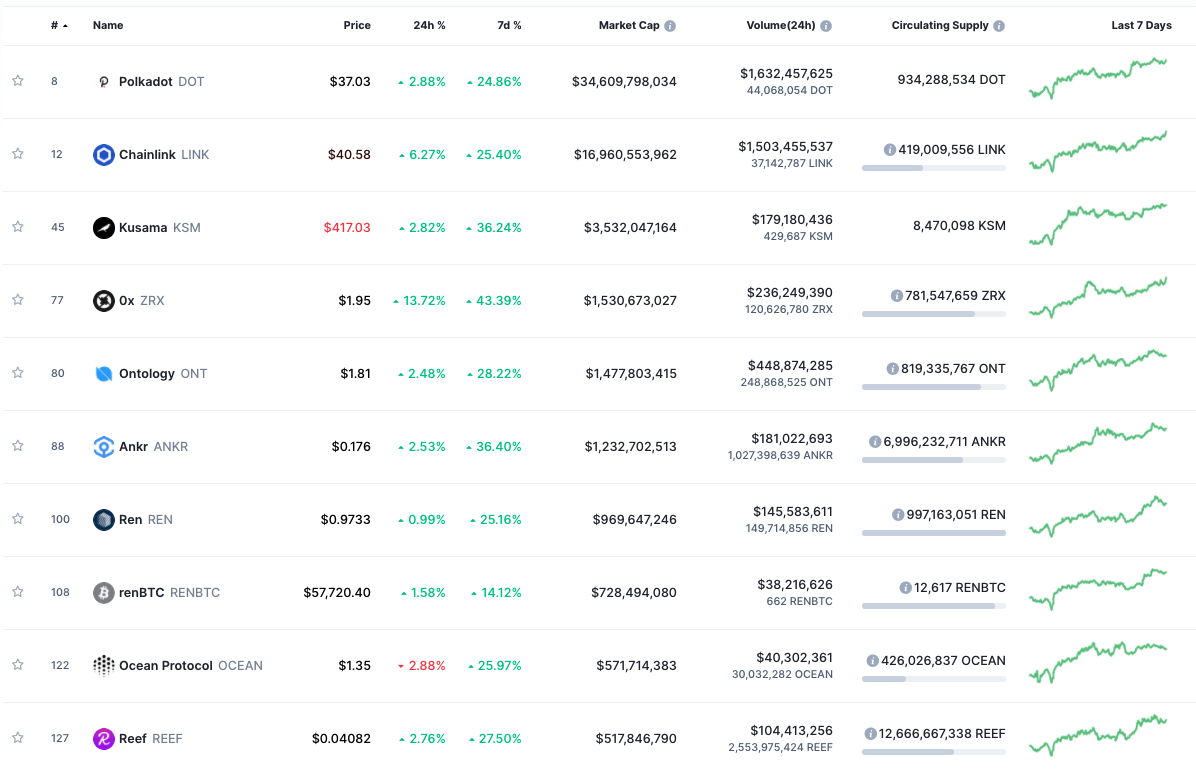Open the Ocean Protocol OCEAN page

pos(191,665)
